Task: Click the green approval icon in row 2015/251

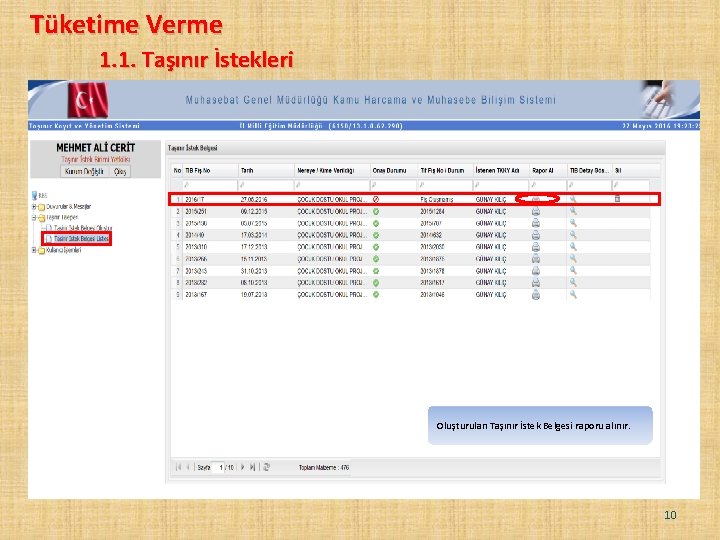Action: click(376, 212)
